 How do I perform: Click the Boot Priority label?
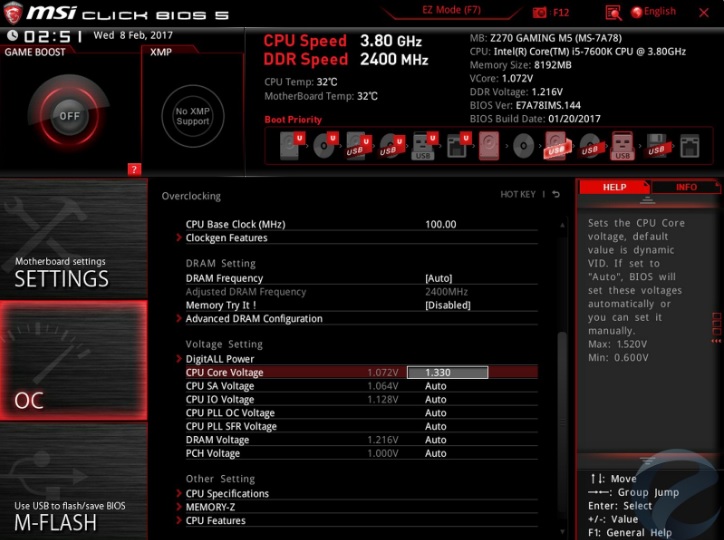[293, 120]
